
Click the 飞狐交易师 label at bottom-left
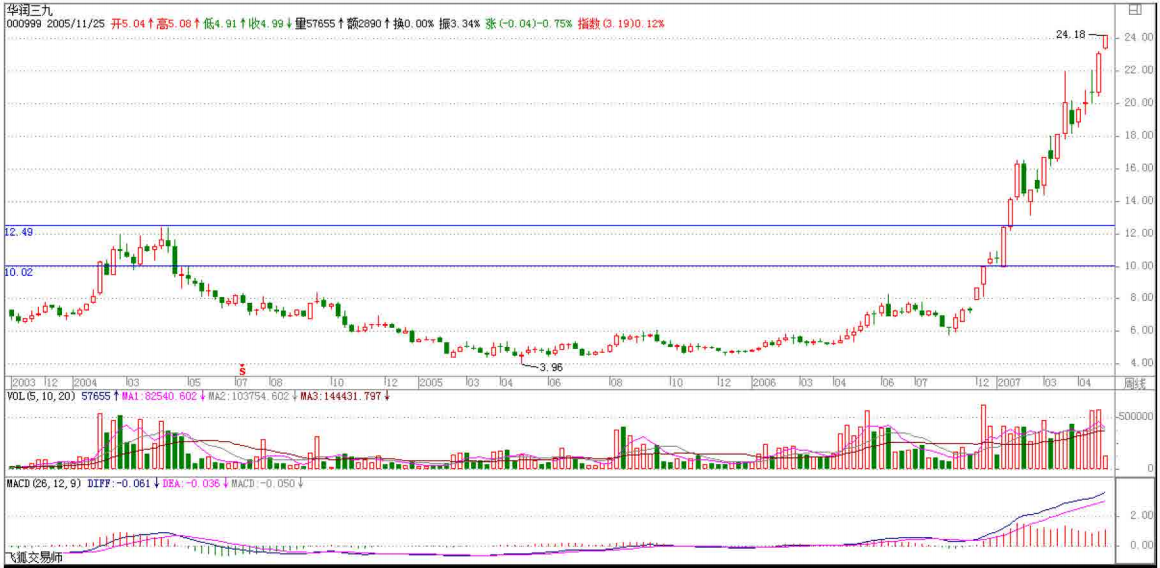34,558
